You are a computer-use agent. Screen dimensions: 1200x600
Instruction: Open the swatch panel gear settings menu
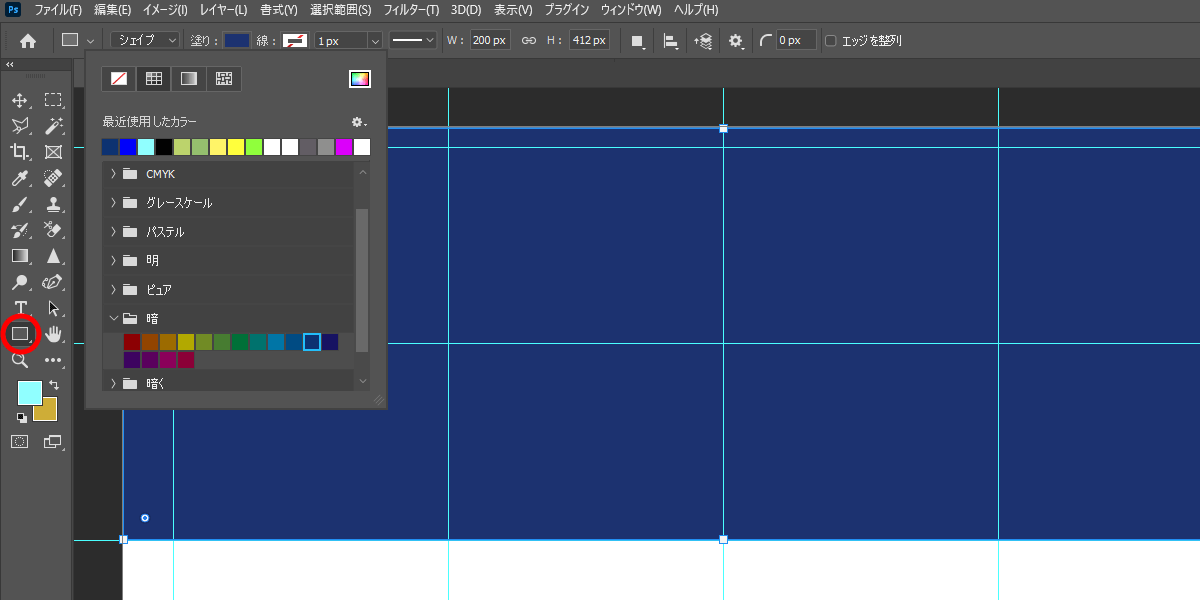(x=359, y=122)
